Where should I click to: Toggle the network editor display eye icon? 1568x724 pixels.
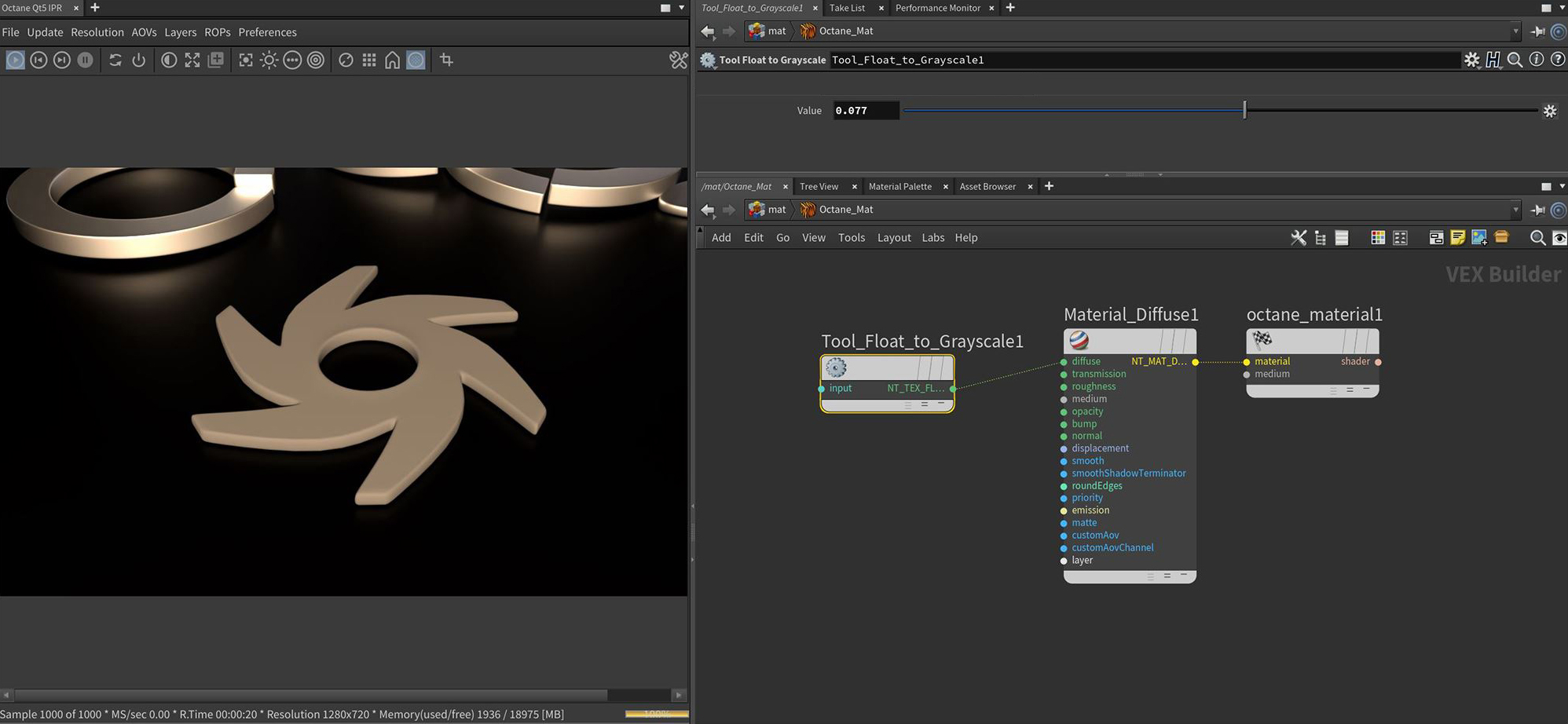[1559, 238]
